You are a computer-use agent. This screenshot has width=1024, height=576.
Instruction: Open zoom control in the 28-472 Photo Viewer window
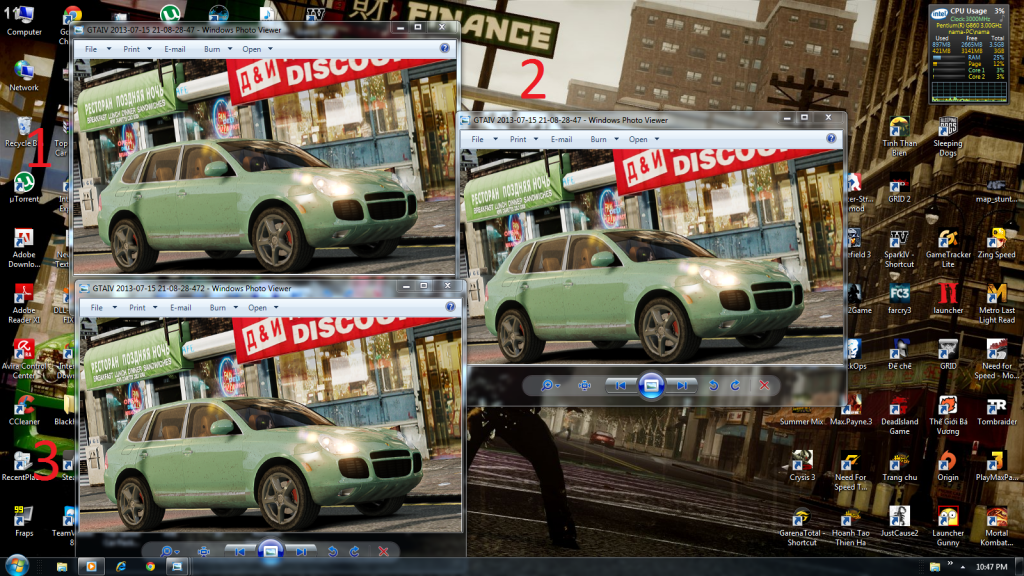(169, 551)
